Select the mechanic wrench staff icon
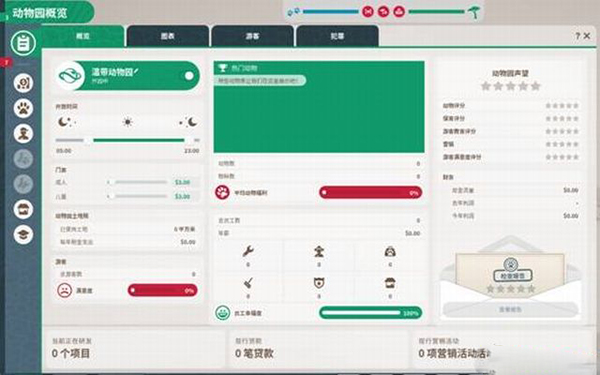Screen dimensions: 600x375 click(x=248, y=251)
